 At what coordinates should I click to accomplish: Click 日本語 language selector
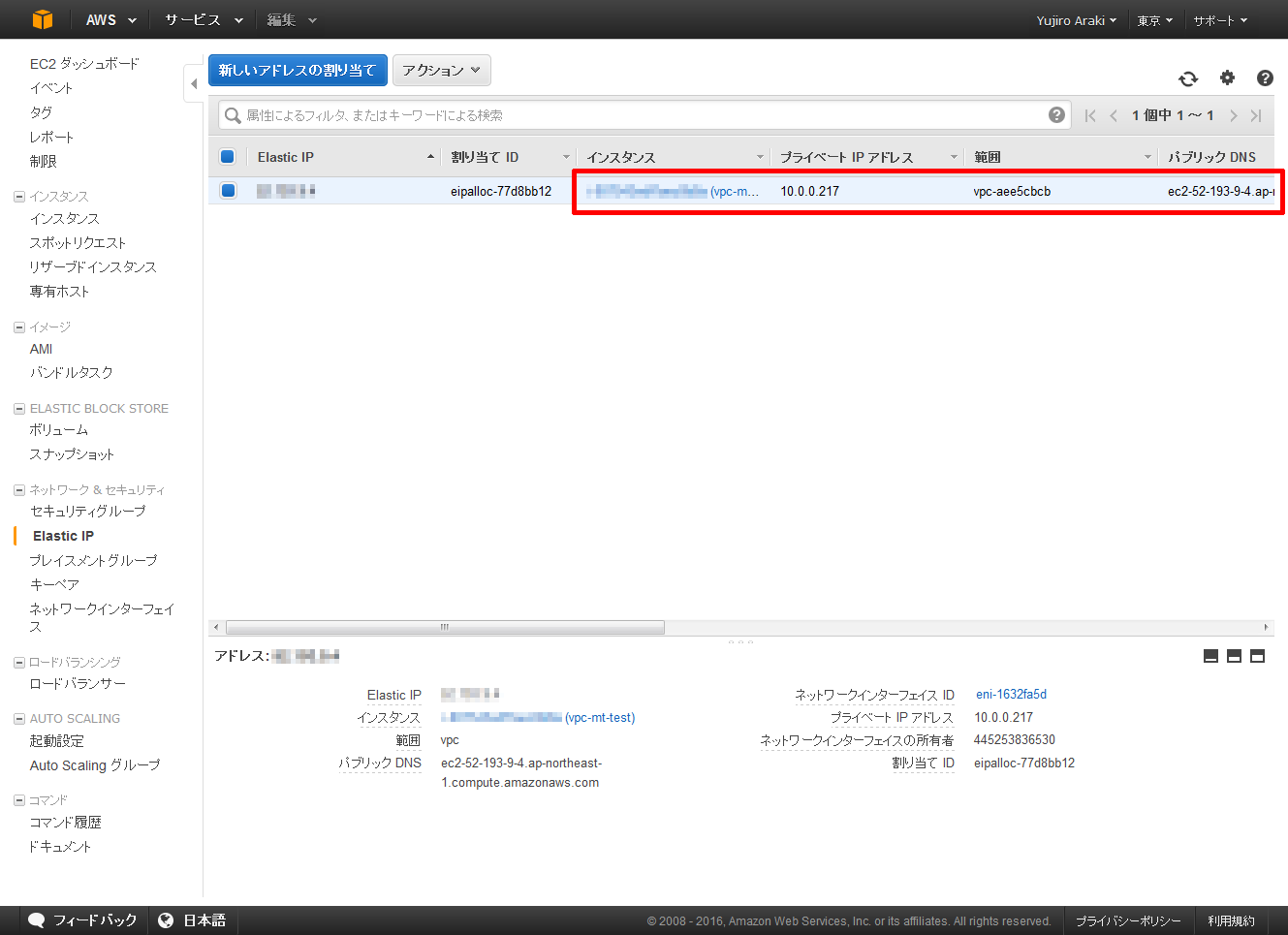point(204,920)
